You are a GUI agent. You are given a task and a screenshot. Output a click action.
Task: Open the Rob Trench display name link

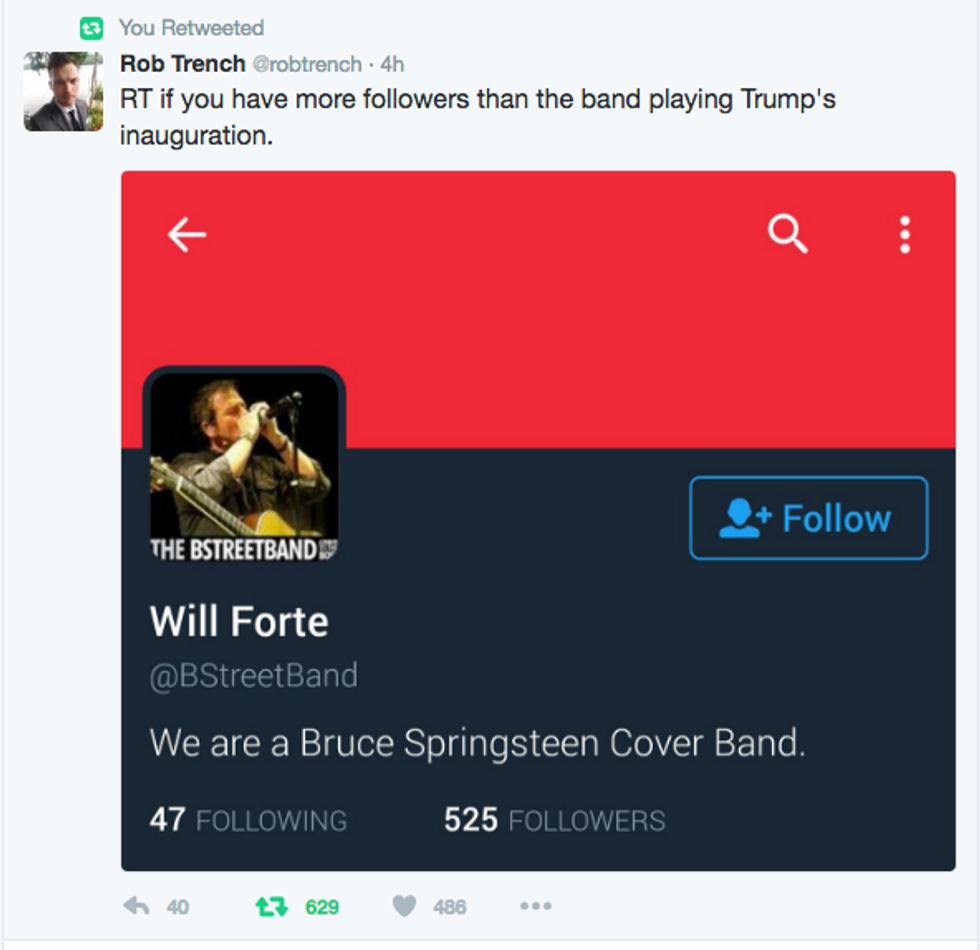[182, 64]
